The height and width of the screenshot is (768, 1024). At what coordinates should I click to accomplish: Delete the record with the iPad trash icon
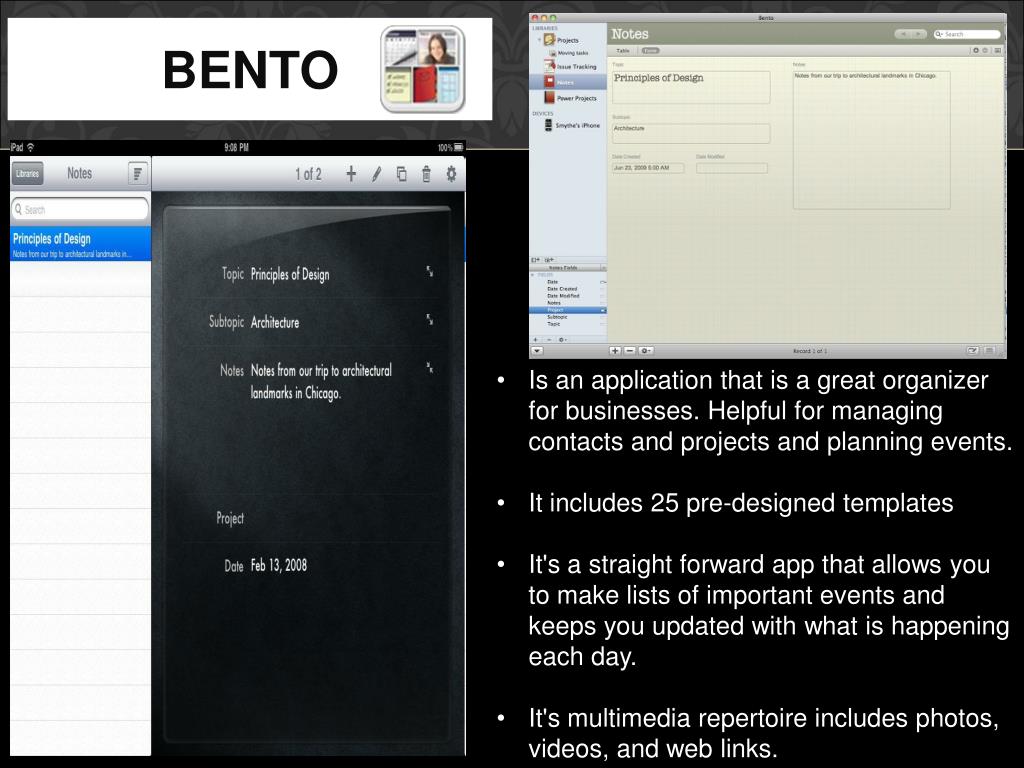tap(426, 174)
